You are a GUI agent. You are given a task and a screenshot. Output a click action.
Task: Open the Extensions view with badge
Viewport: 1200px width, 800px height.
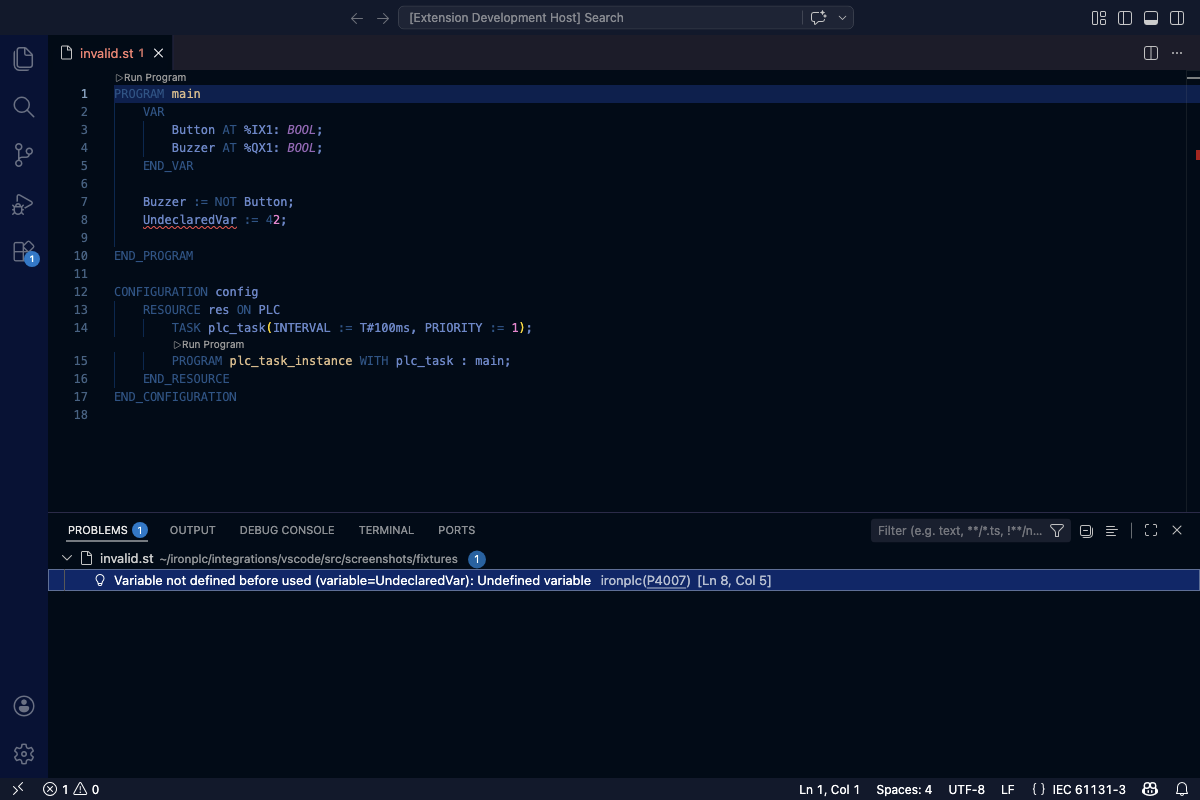(24, 252)
